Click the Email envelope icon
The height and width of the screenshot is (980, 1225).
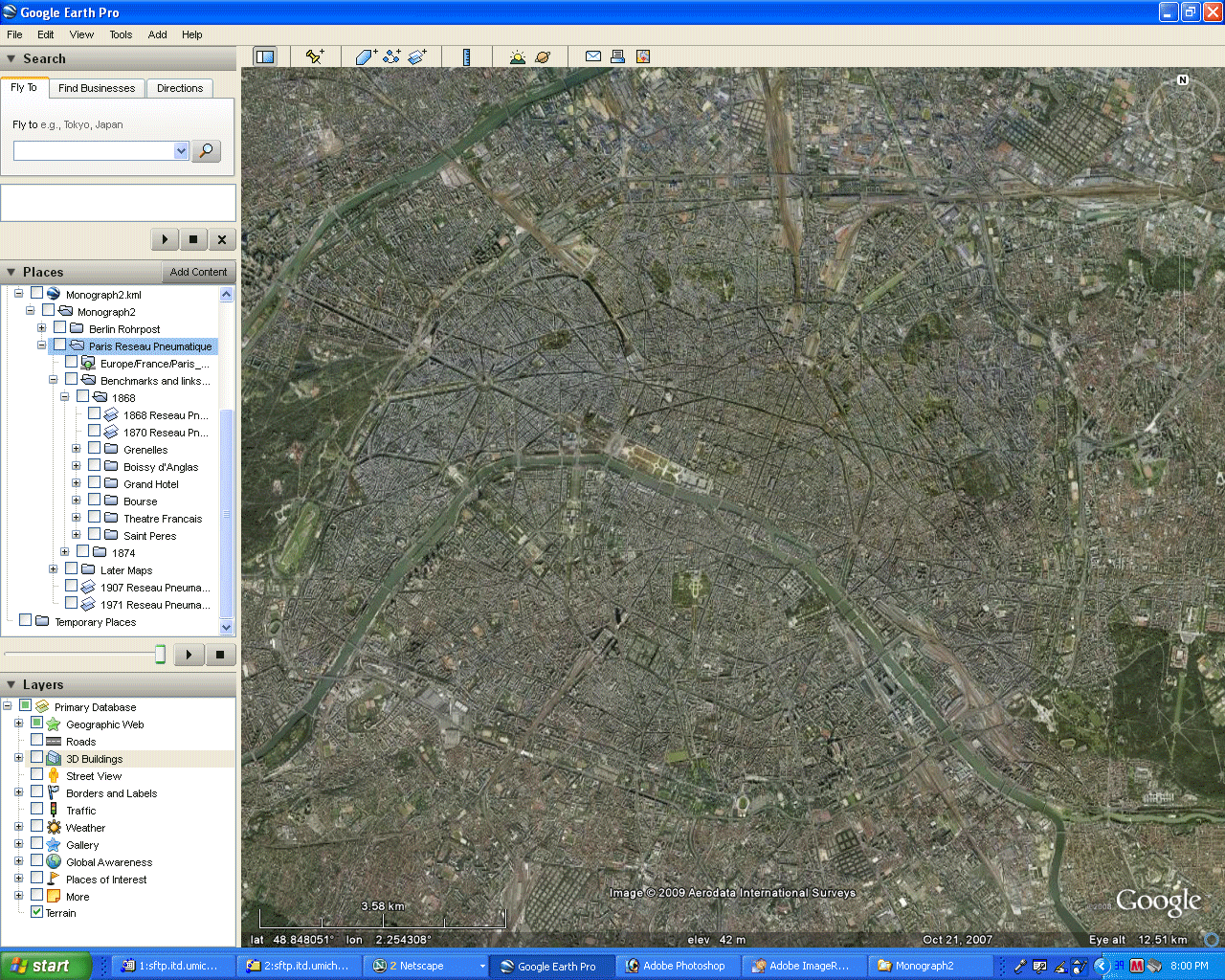(593, 56)
